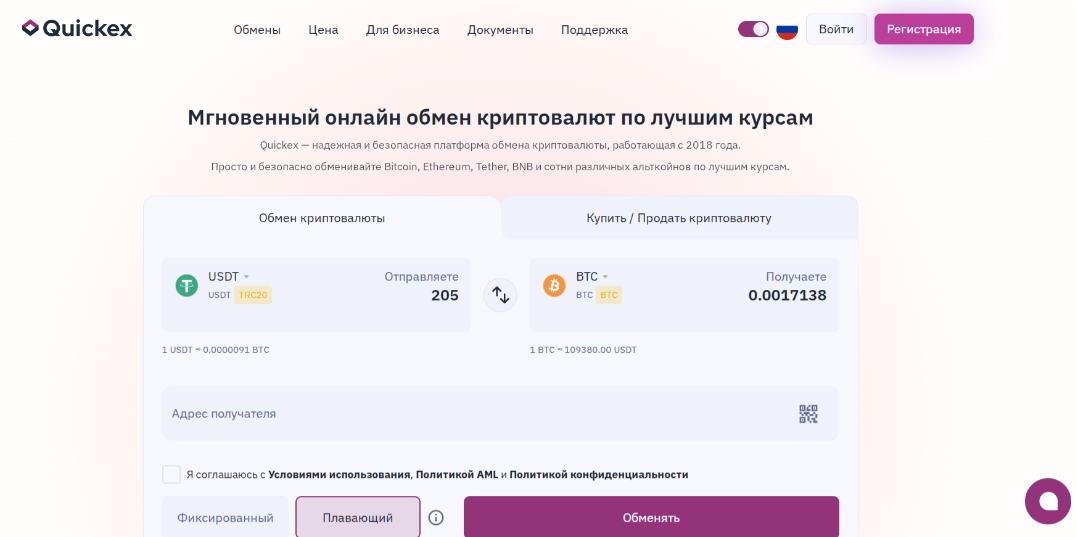Select the Фиксированный rate option
The height and width of the screenshot is (537, 1076).
[x=225, y=517]
